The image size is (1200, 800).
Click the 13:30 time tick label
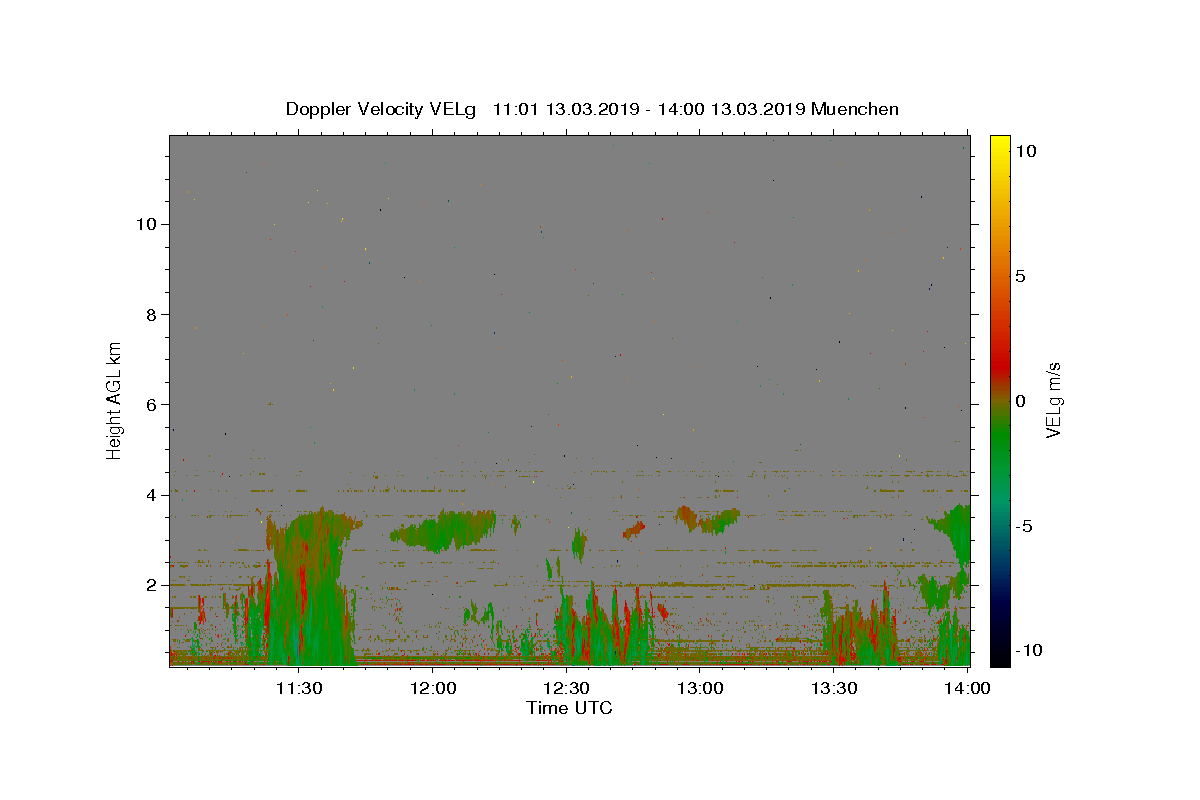[x=834, y=688]
